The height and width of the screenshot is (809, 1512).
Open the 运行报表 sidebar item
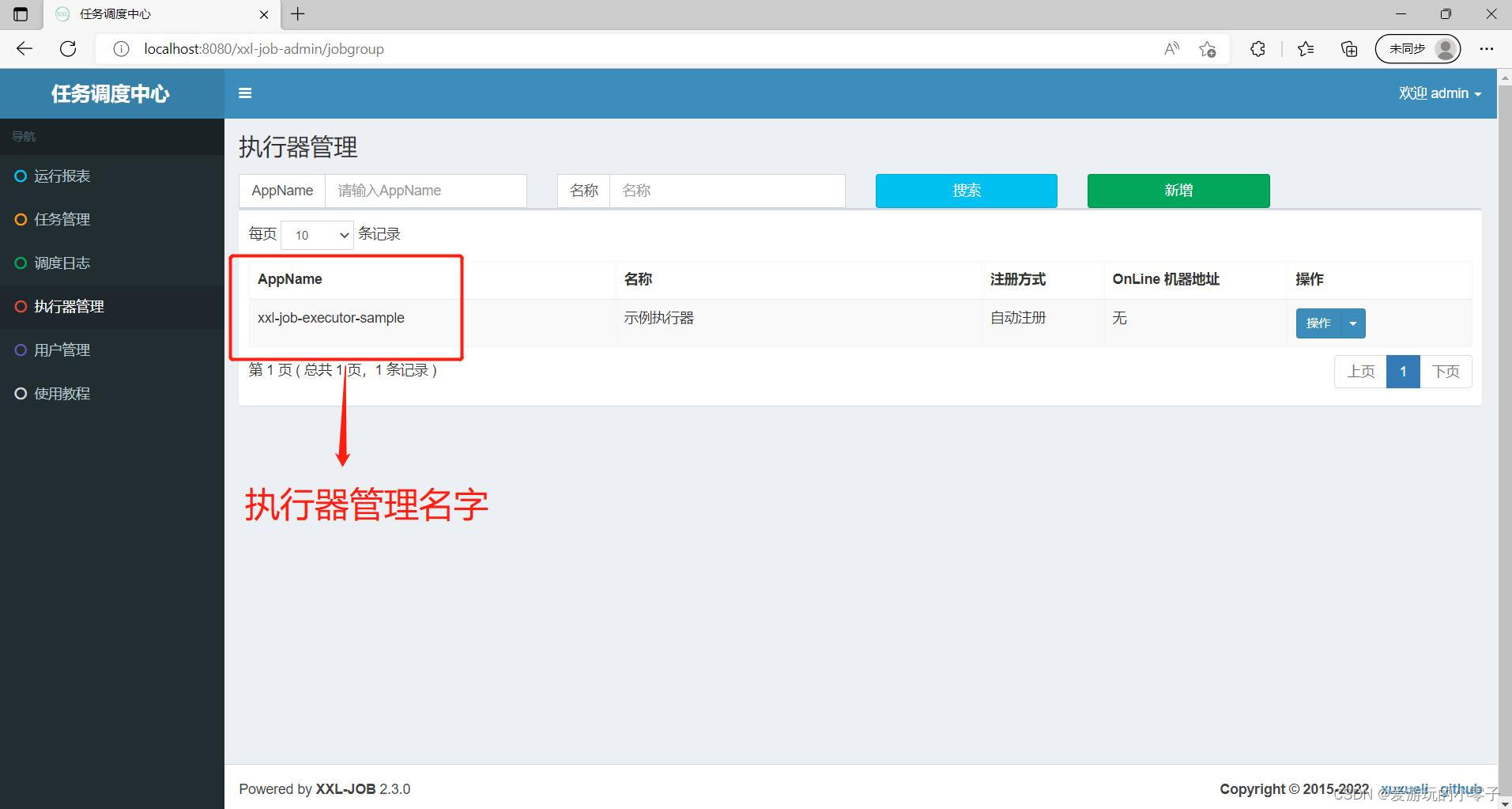pos(112,176)
